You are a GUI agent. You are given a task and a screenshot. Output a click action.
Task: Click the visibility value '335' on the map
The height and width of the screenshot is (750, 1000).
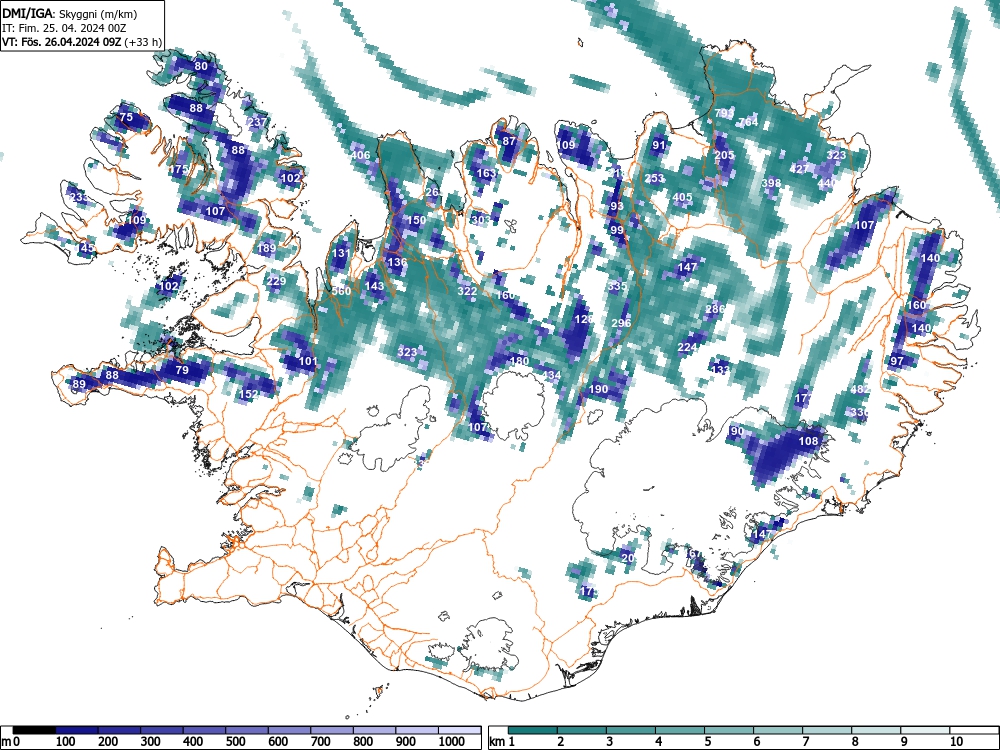tap(617, 286)
